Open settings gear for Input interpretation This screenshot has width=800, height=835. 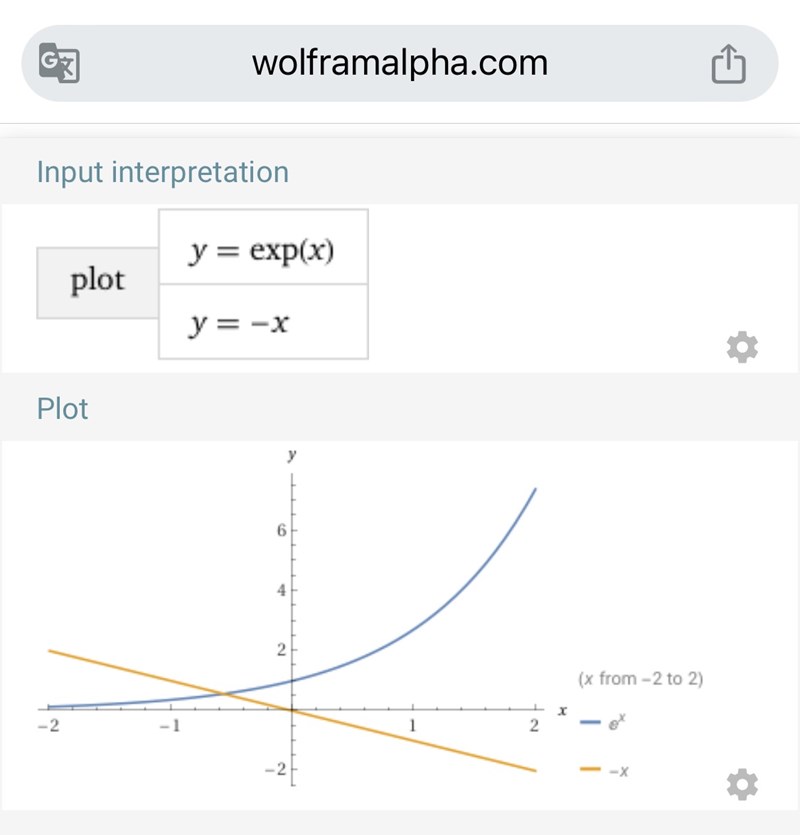pyautogui.click(x=741, y=348)
